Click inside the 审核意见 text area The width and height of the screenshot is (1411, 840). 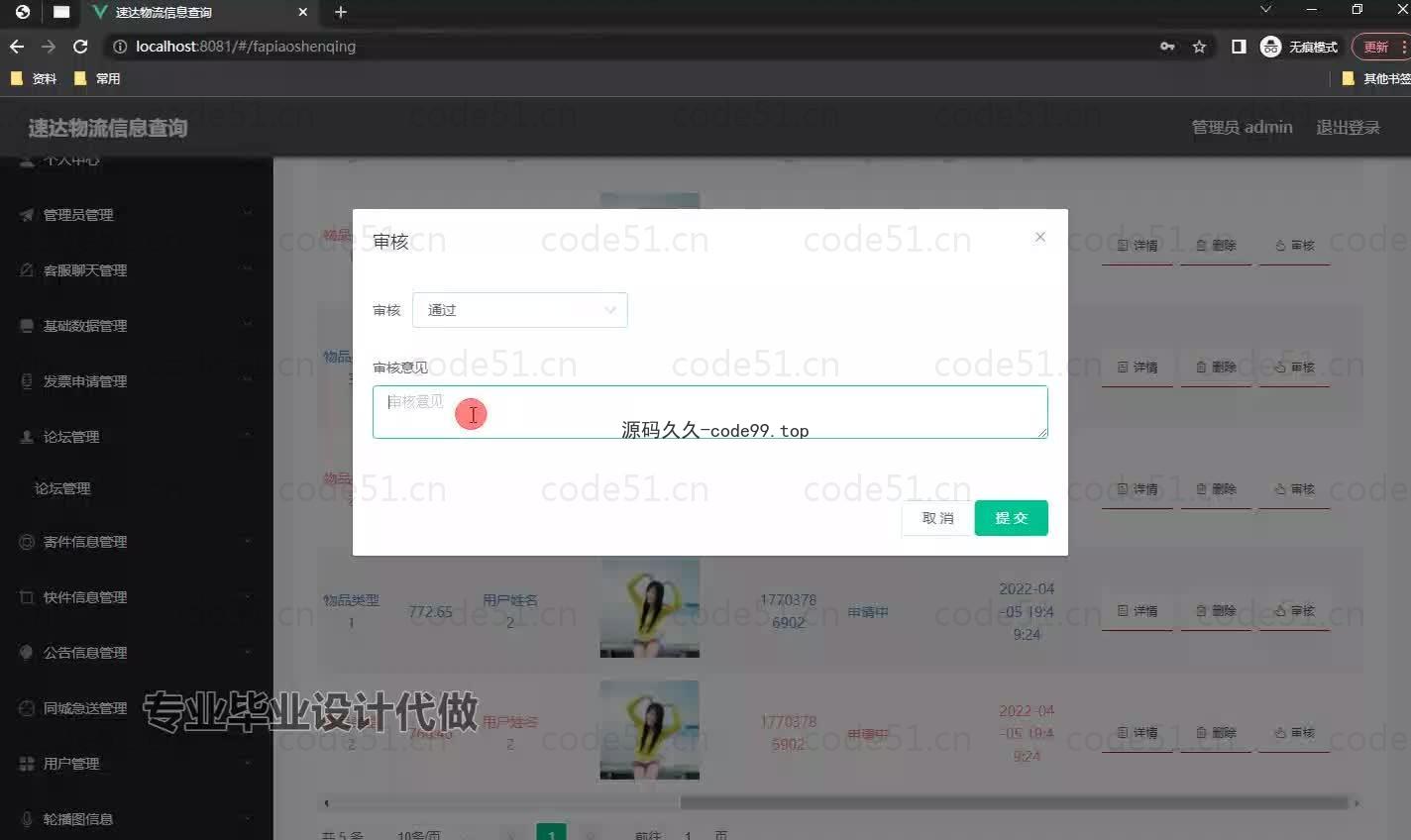(x=709, y=412)
